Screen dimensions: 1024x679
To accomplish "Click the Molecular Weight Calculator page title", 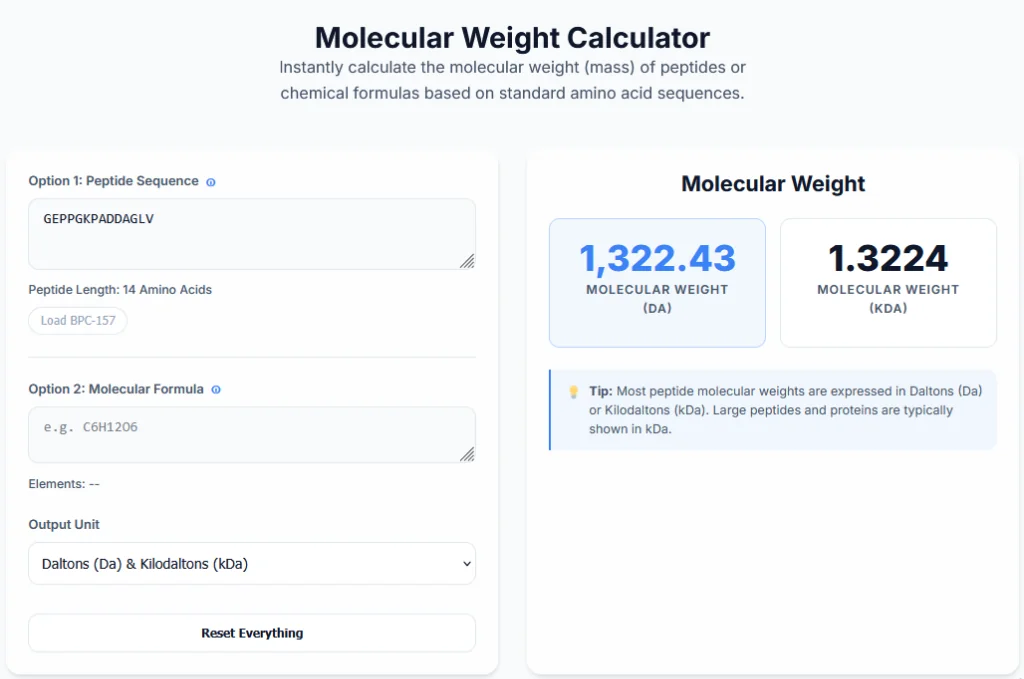I will click(512, 38).
